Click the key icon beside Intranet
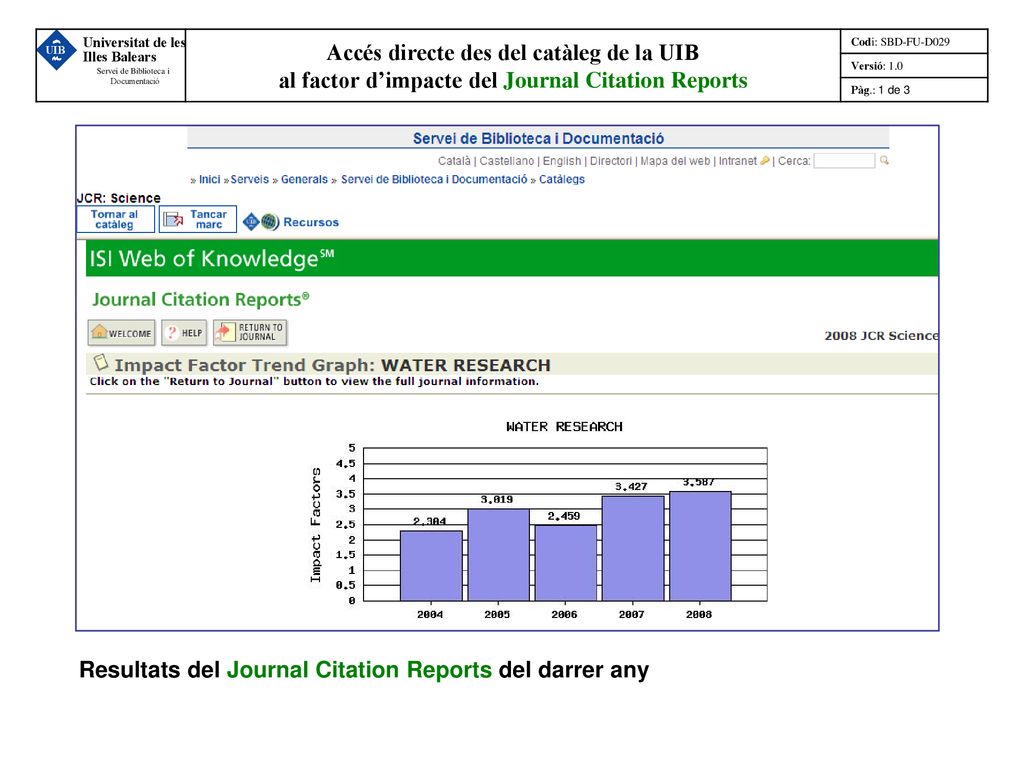The height and width of the screenshot is (768, 1024). pos(765,161)
